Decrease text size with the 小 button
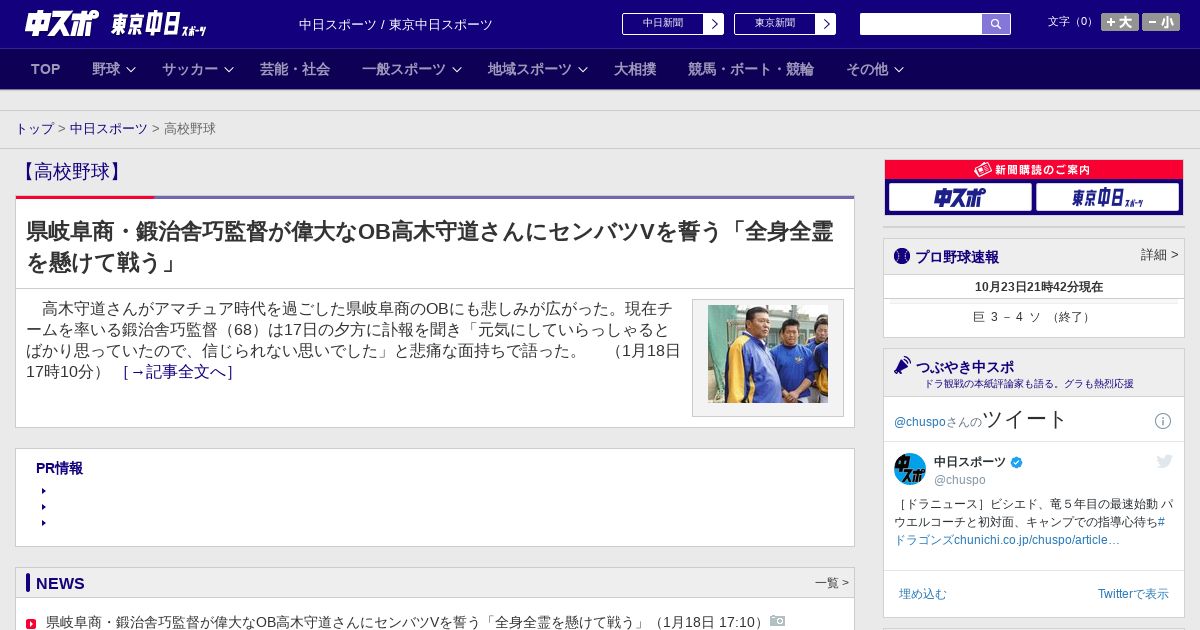1200x630 pixels. click(1161, 22)
